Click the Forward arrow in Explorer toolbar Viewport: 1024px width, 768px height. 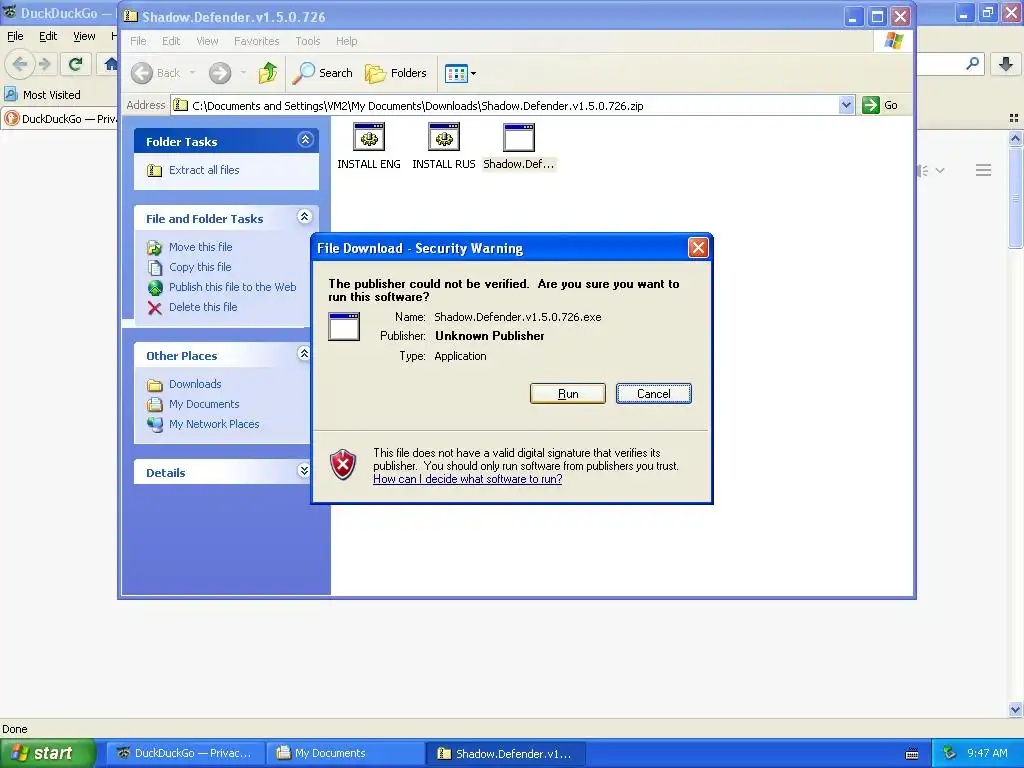(x=220, y=73)
